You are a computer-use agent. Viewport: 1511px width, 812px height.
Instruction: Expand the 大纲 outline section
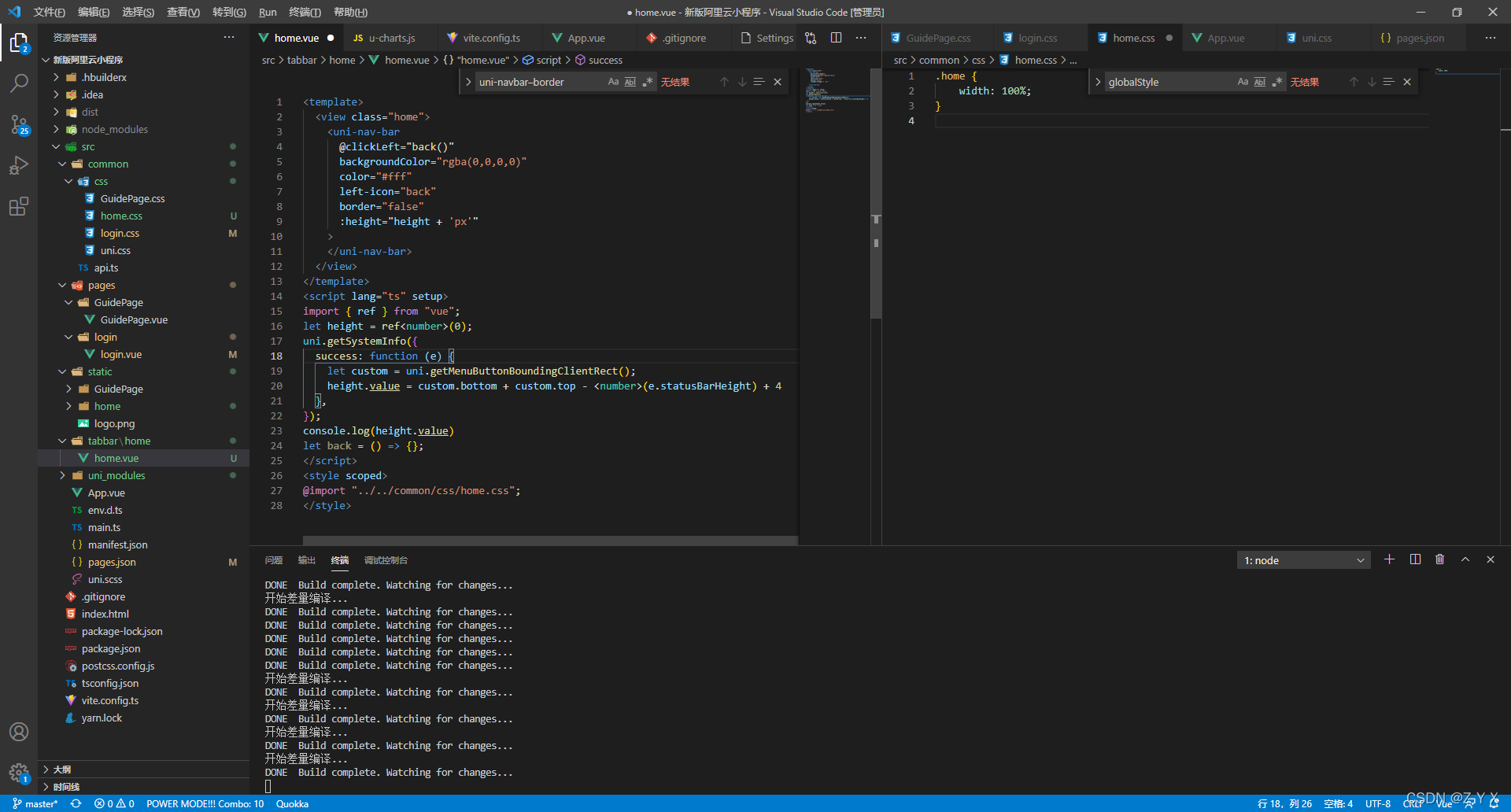tap(144, 770)
